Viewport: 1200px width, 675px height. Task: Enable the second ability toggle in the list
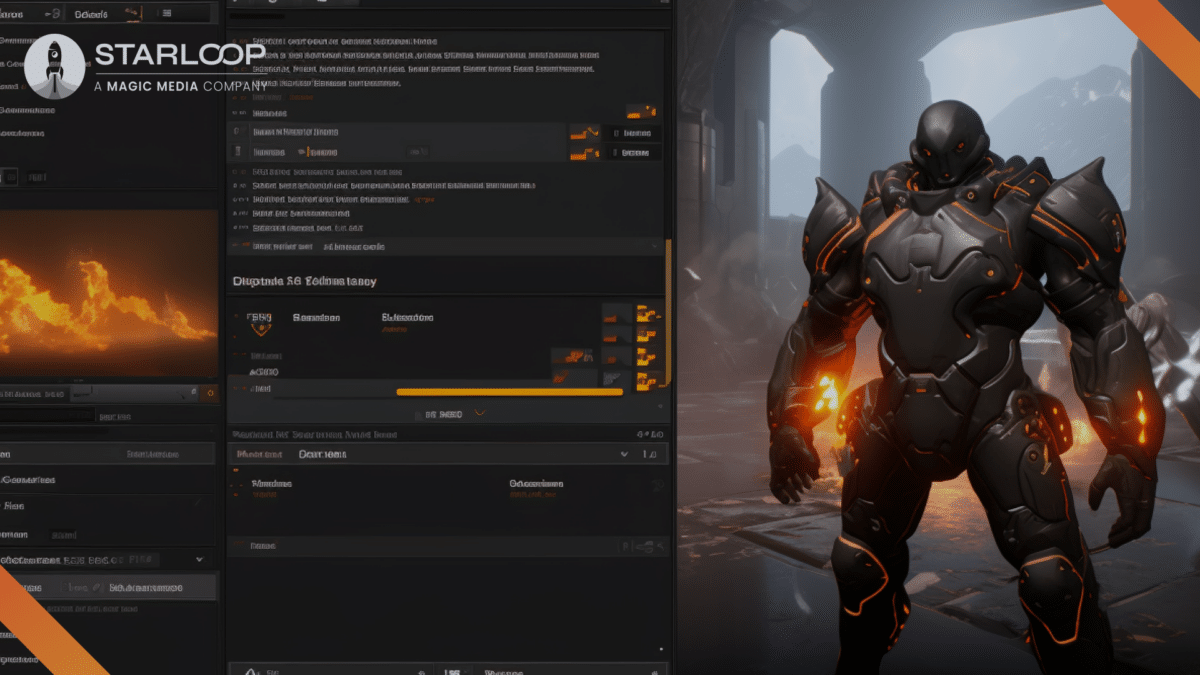(x=237, y=151)
